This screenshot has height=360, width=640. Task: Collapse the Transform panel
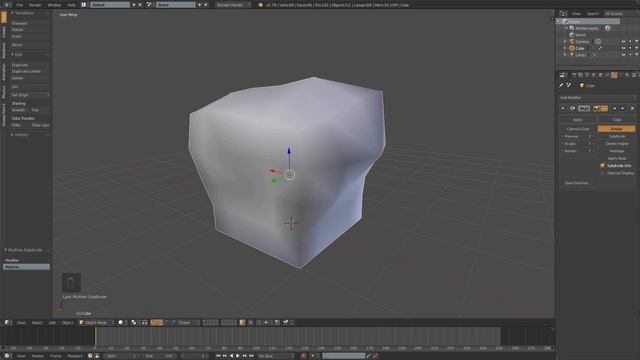point(12,13)
